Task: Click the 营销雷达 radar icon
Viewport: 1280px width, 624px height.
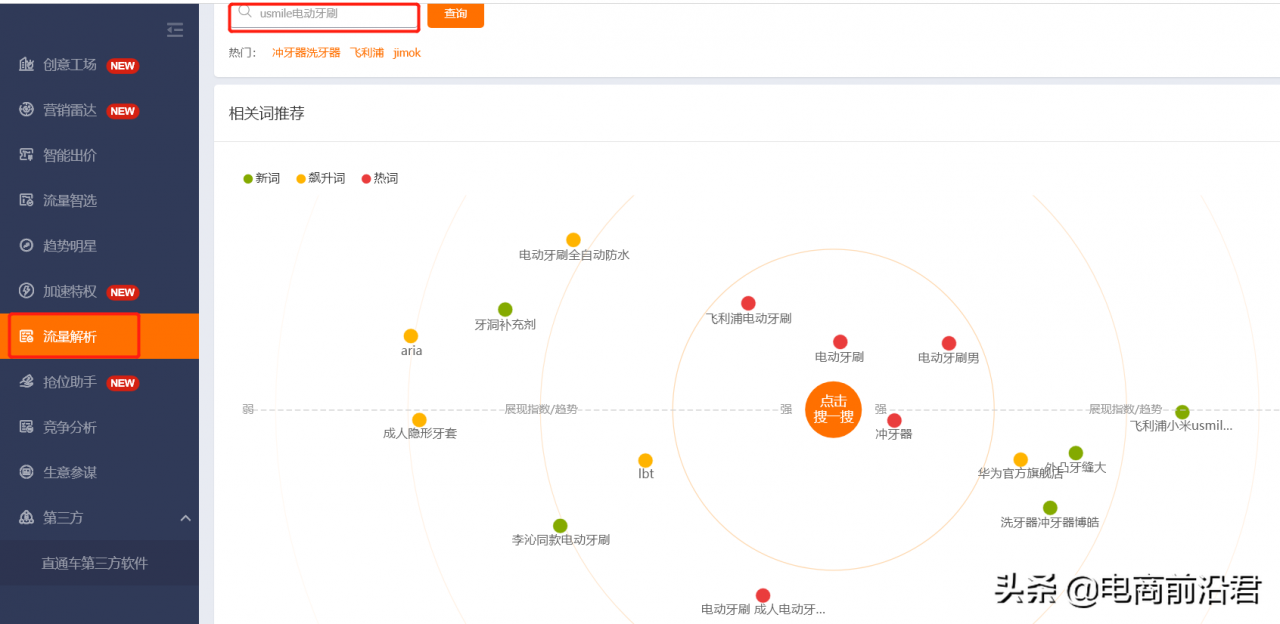Action: pos(27,110)
